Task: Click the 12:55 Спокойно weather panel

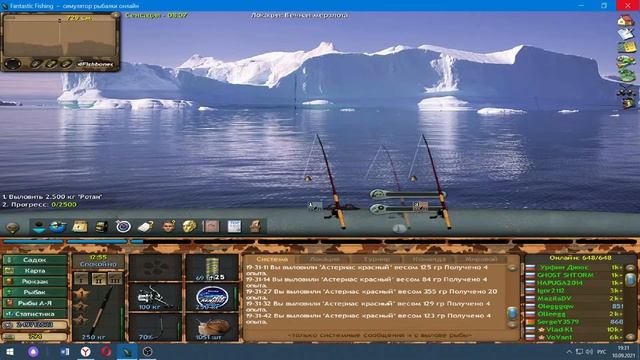Action: click(x=98, y=261)
